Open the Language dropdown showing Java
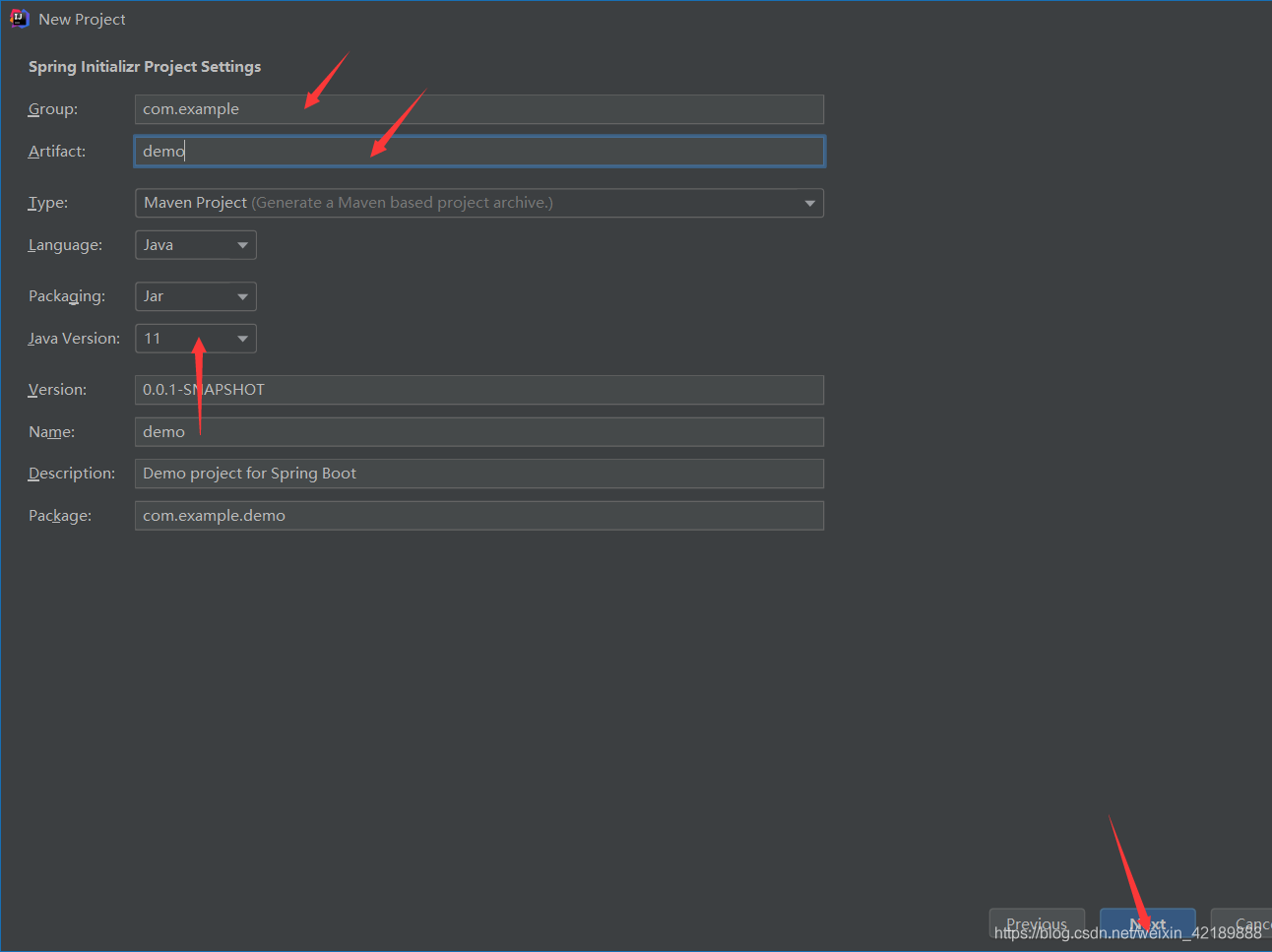The image size is (1272, 952). coord(195,245)
